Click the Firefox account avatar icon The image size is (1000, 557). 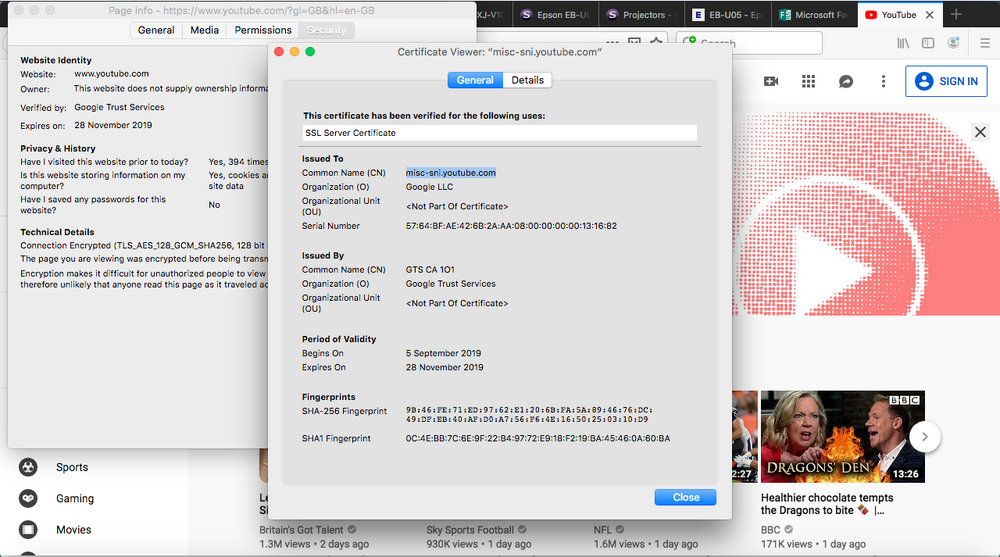[953, 43]
